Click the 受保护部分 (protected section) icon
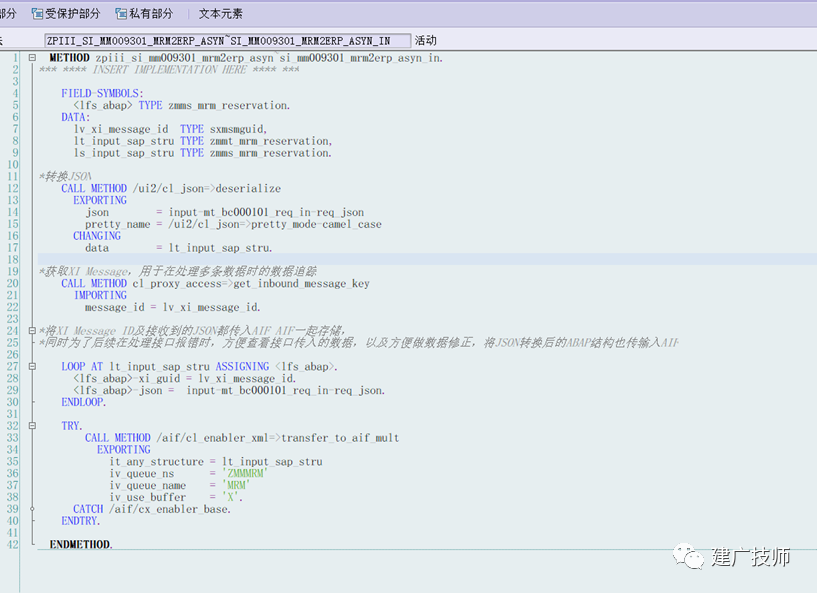 (x=37, y=14)
